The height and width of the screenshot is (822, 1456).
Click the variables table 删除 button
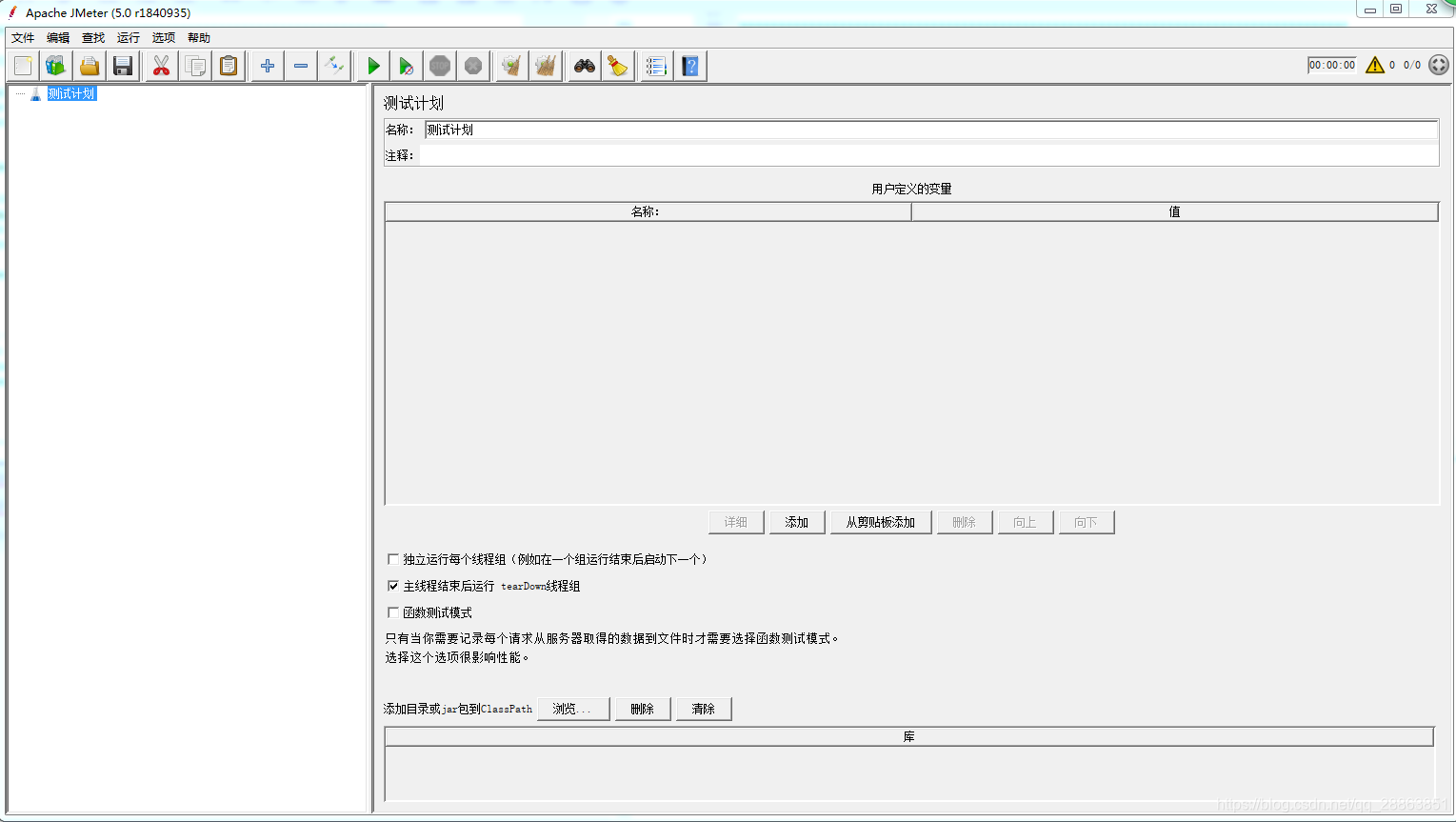tap(965, 522)
